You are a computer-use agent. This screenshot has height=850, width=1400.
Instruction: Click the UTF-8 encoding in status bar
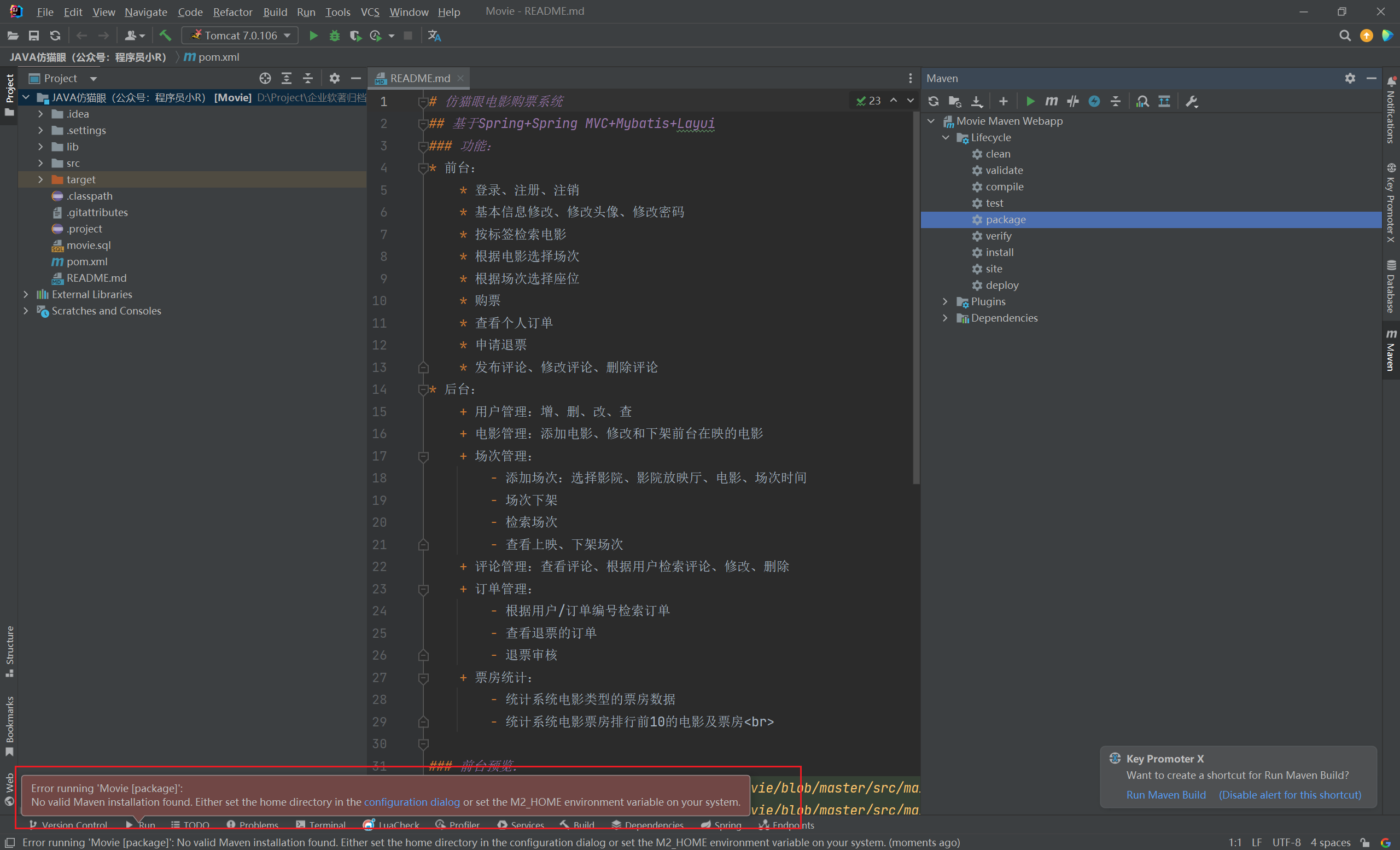point(1286,842)
